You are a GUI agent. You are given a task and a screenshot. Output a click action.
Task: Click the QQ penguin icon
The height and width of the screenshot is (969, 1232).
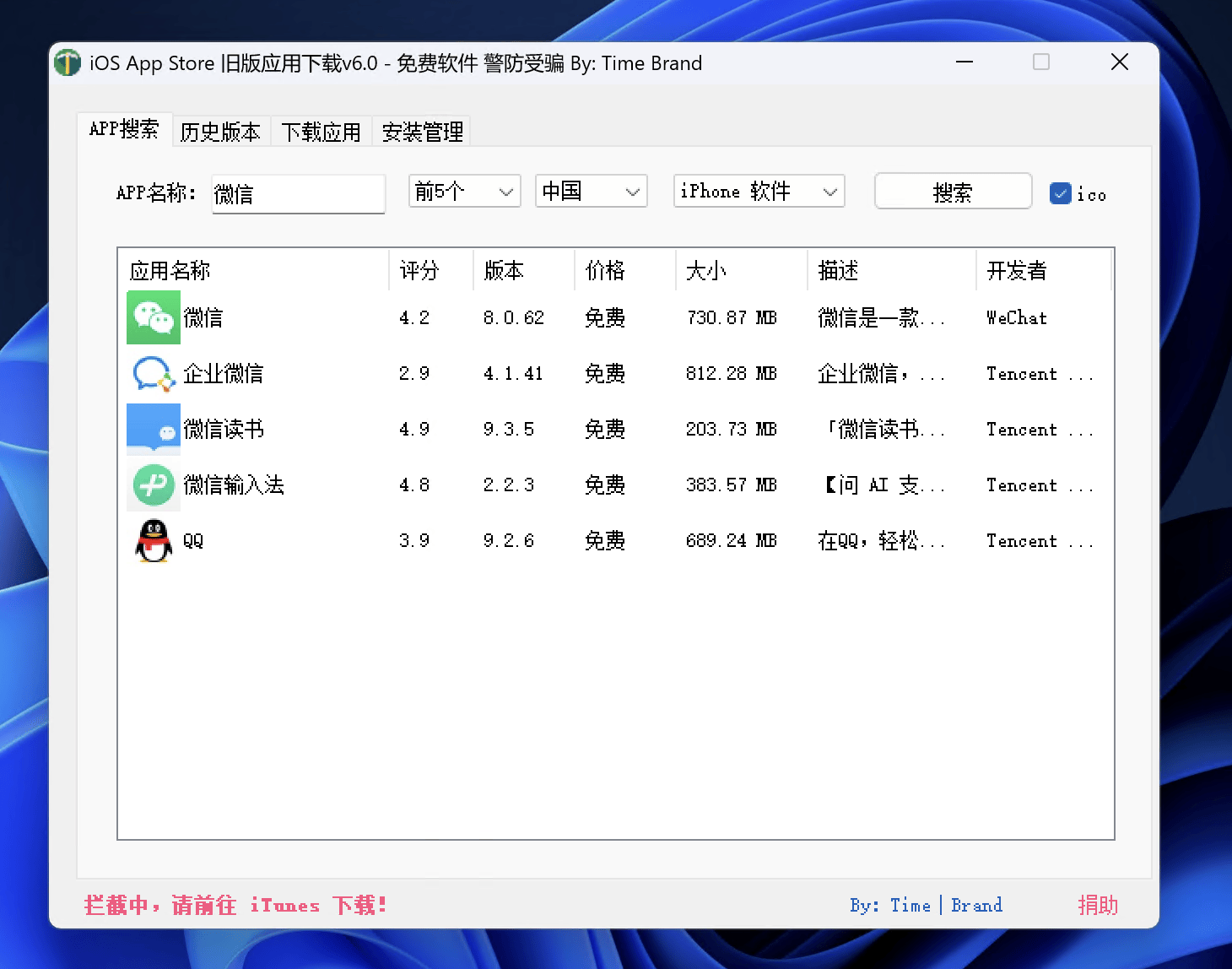click(153, 540)
